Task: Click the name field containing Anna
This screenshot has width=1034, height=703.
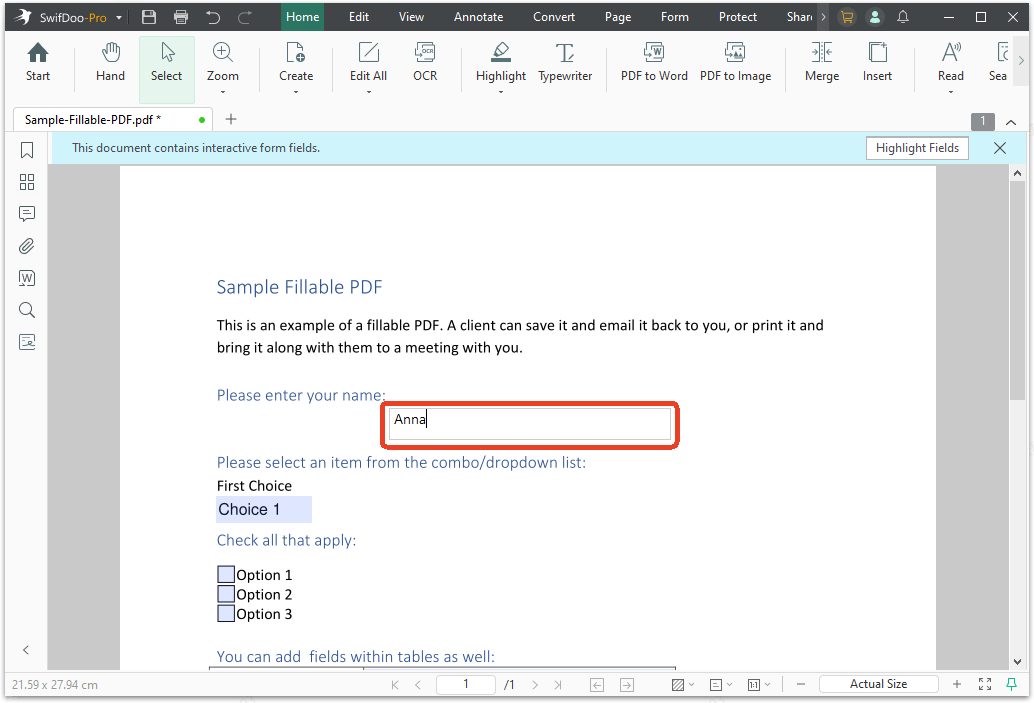Action: point(530,424)
